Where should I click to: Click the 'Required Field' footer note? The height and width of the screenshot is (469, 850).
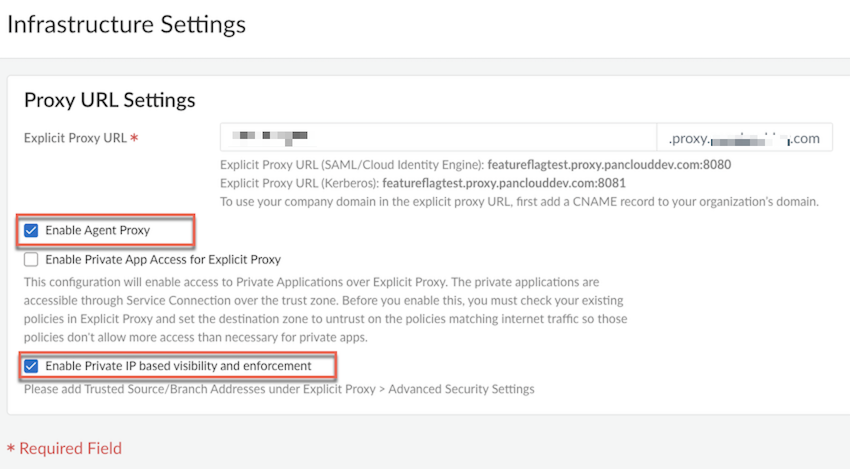[x=70, y=448]
